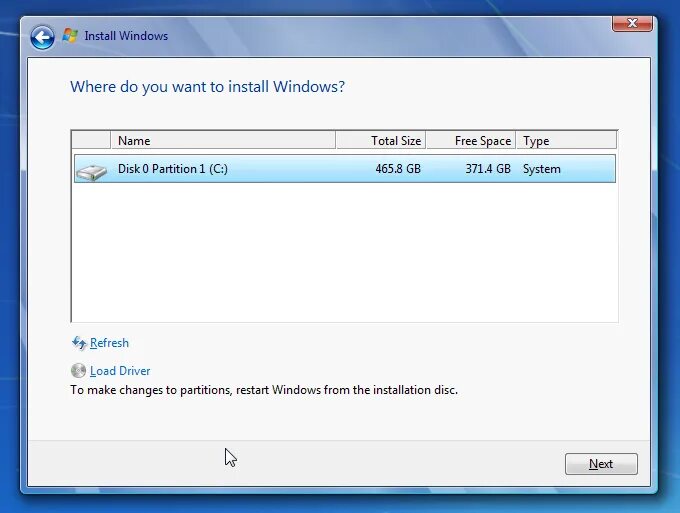Click the 465.8 GB total size value

pyautogui.click(x=398, y=169)
